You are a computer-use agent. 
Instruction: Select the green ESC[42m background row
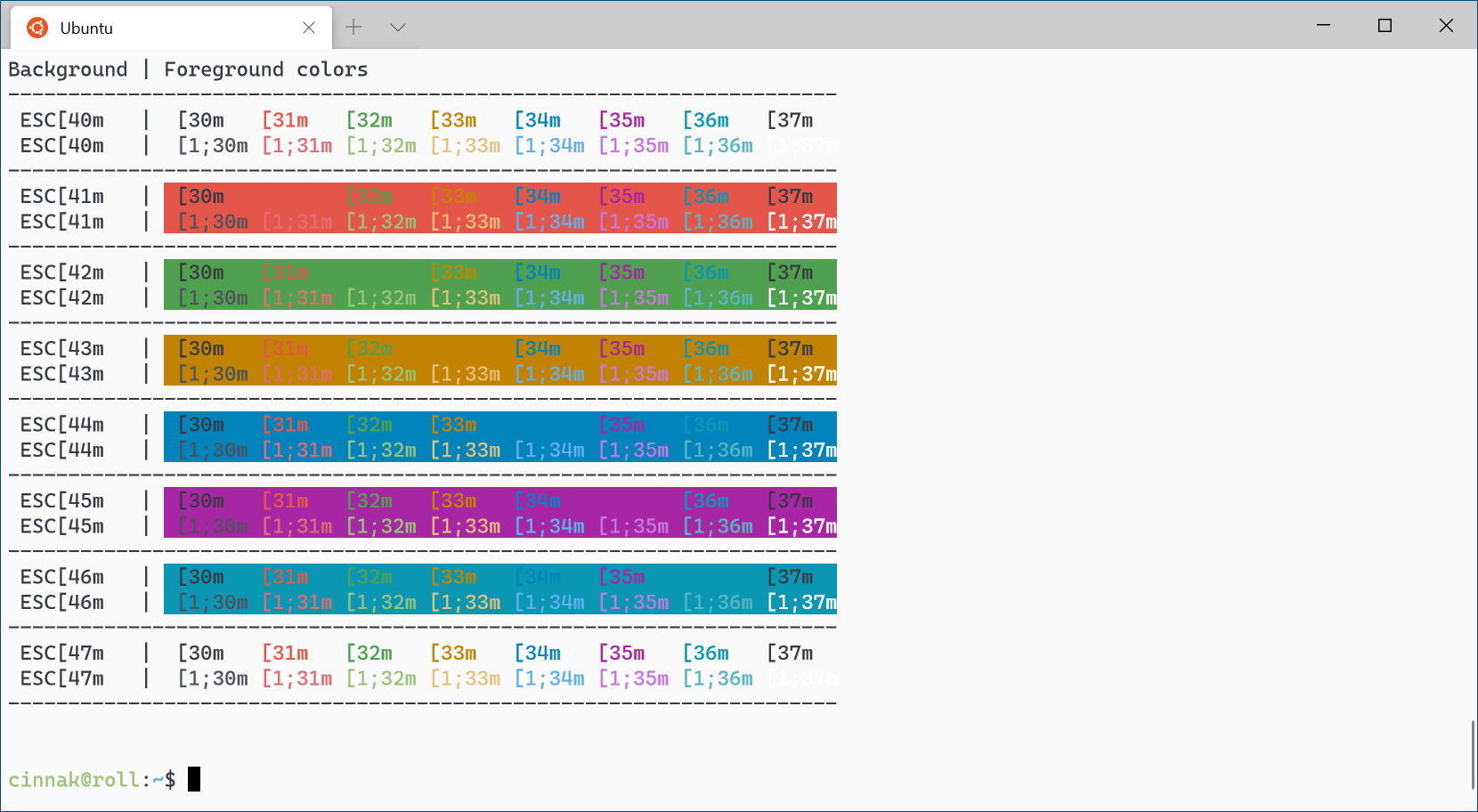click(x=499, y=285)
